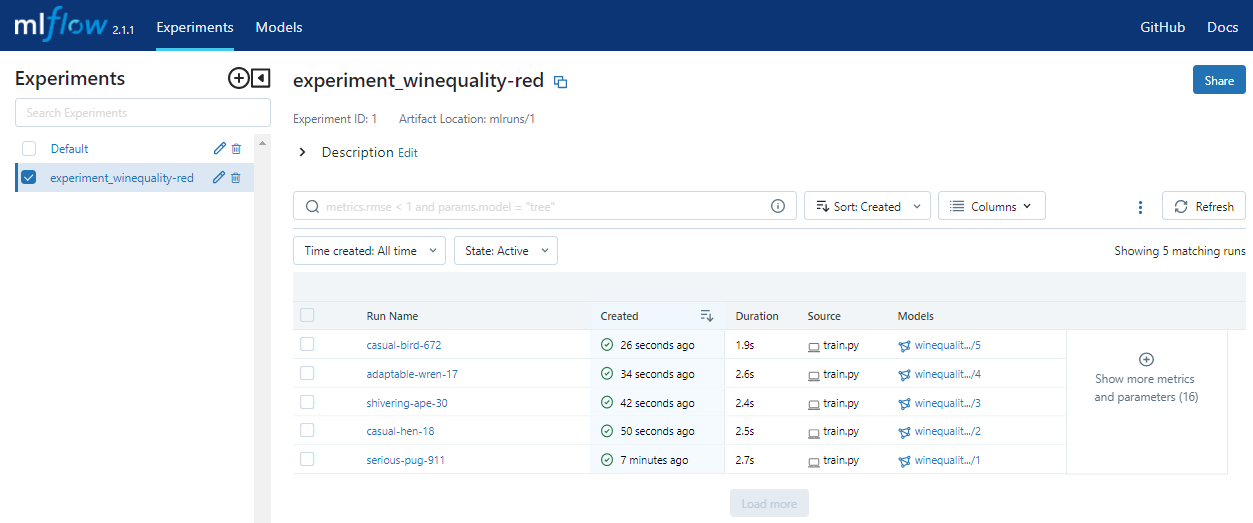Click the status check icon for casual-hen-18
This screenshot has height=523, width=1253.
click(x=607, y=431)
